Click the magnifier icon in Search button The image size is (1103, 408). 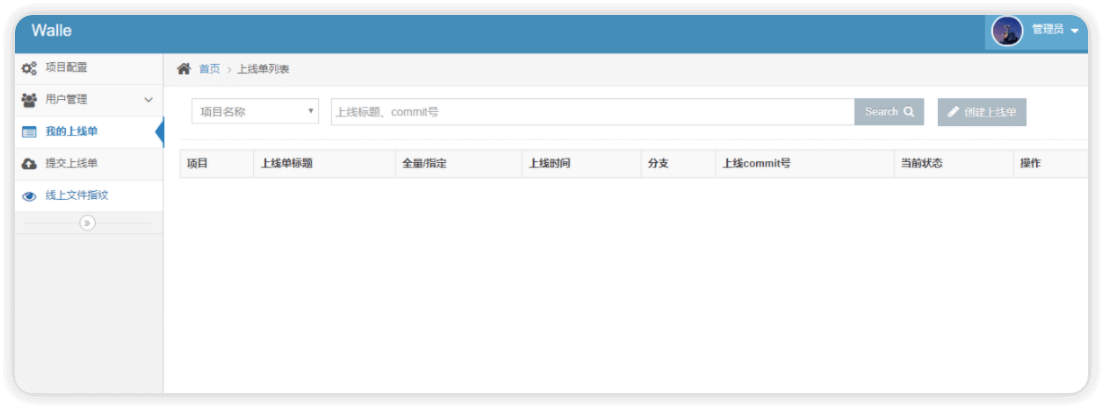tap(909, 111)
